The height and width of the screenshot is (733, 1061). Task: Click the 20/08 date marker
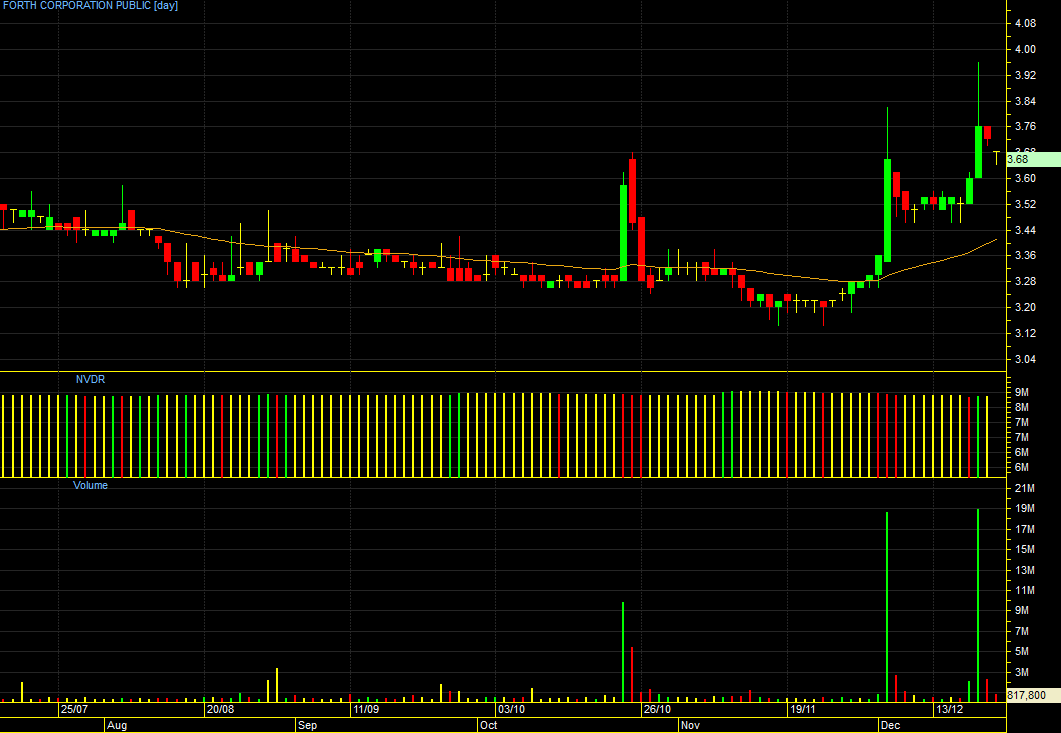coord(220,710)
